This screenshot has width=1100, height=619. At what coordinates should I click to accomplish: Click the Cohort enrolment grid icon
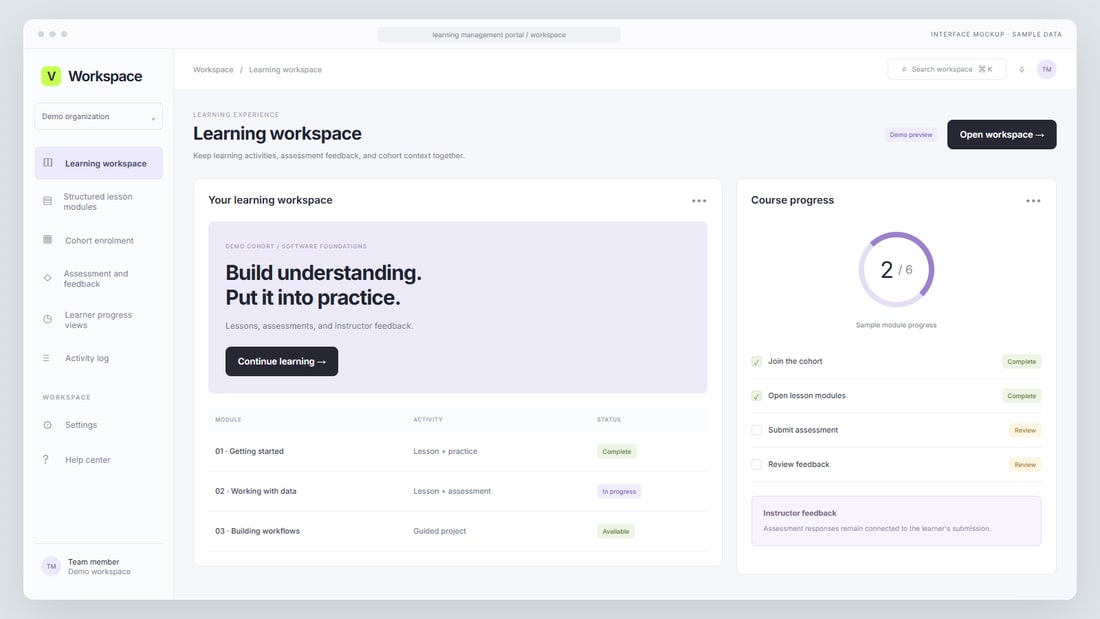(48, 240)
